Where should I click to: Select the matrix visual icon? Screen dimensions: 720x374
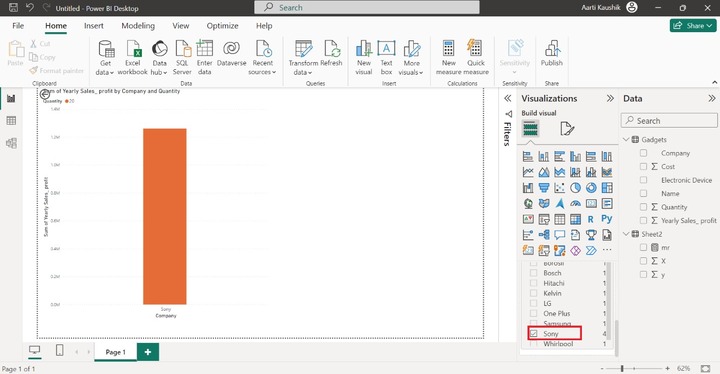575,219
